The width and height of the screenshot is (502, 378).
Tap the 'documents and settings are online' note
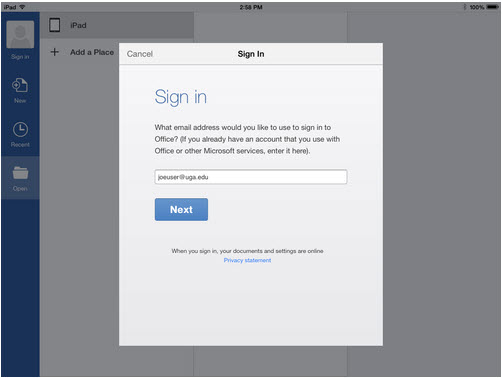pyautogui.click(x=247, y=251)
